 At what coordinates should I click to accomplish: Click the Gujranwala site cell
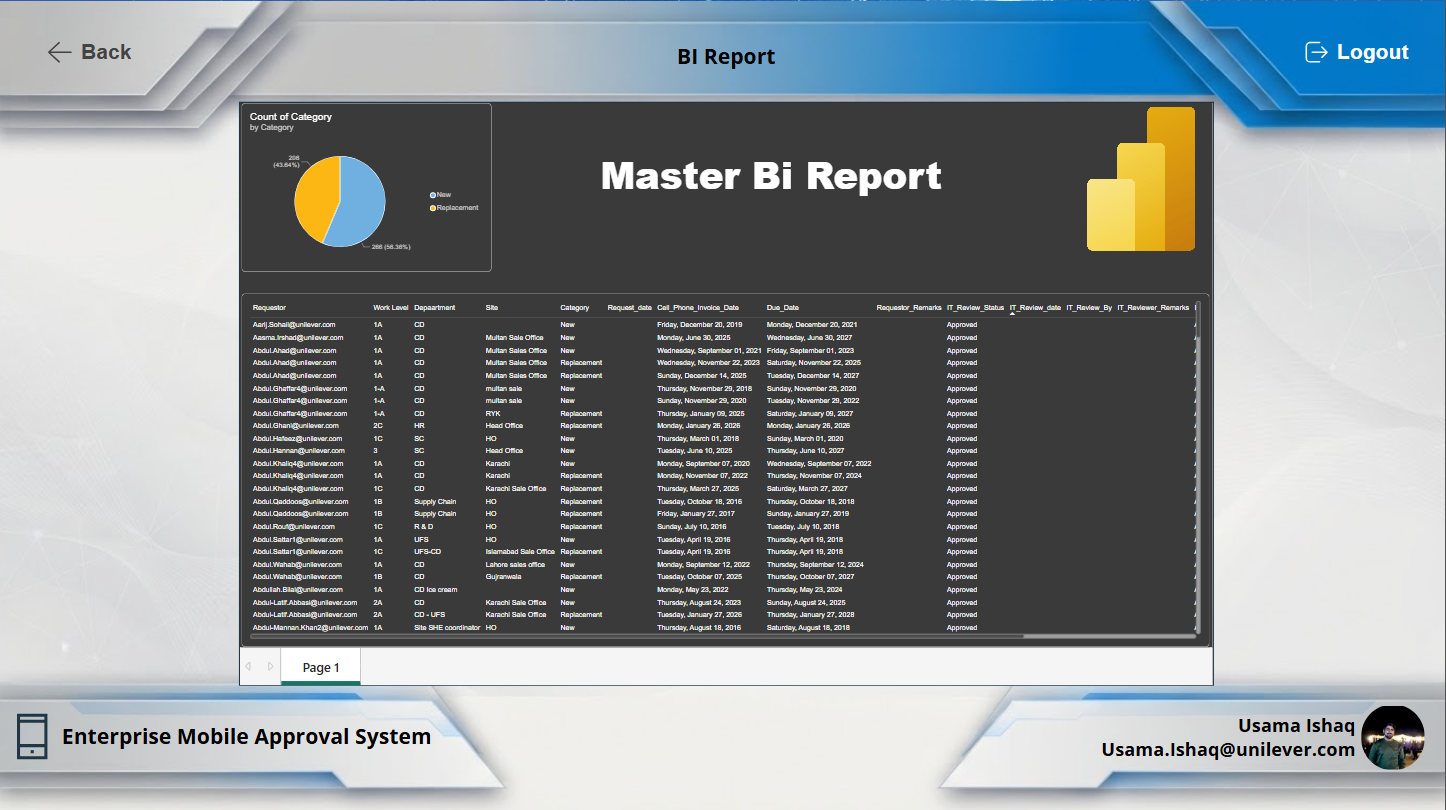pyautogui.click(x=503, y=577)
